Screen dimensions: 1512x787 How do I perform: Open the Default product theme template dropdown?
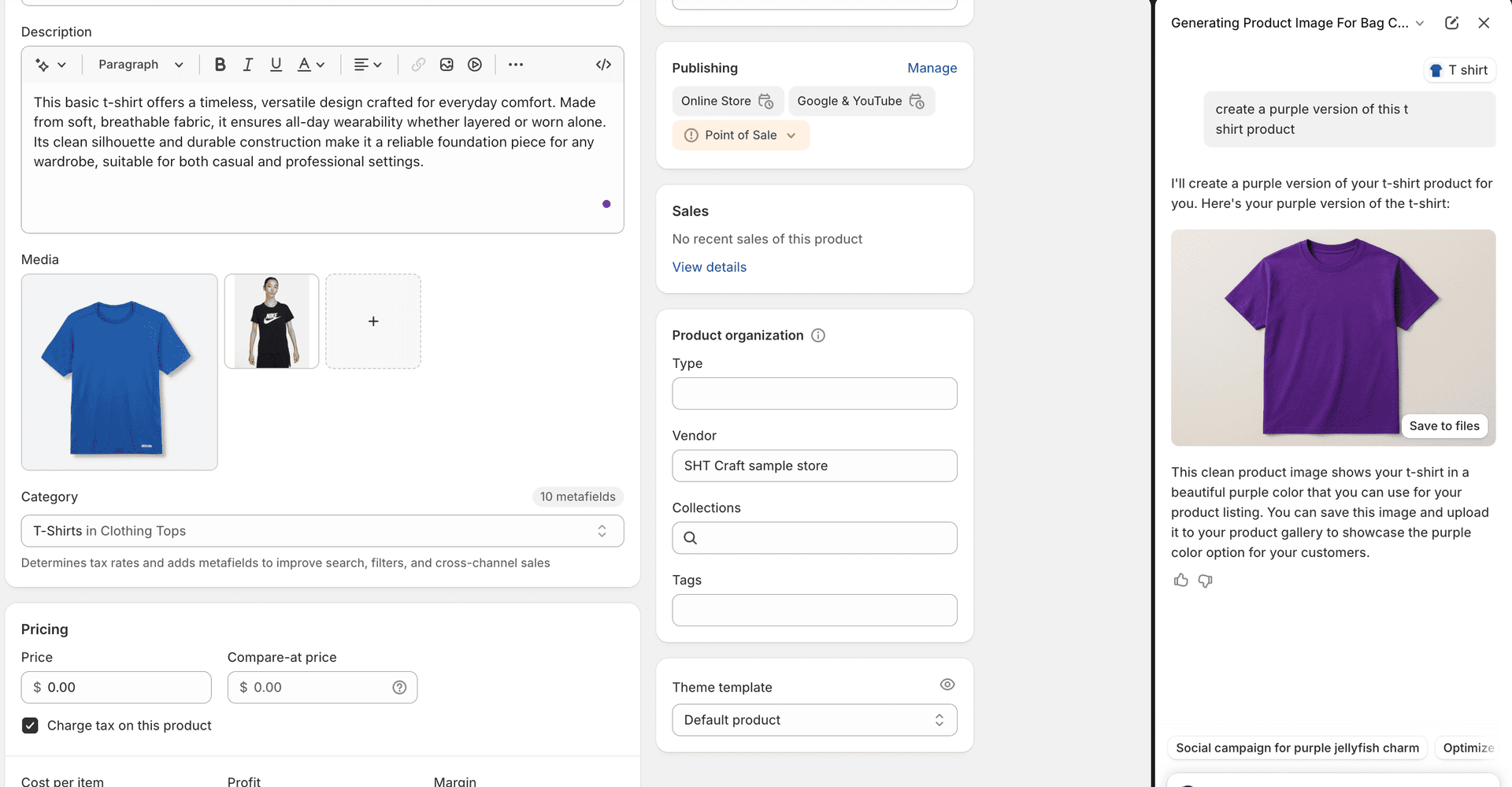point(814,720)
